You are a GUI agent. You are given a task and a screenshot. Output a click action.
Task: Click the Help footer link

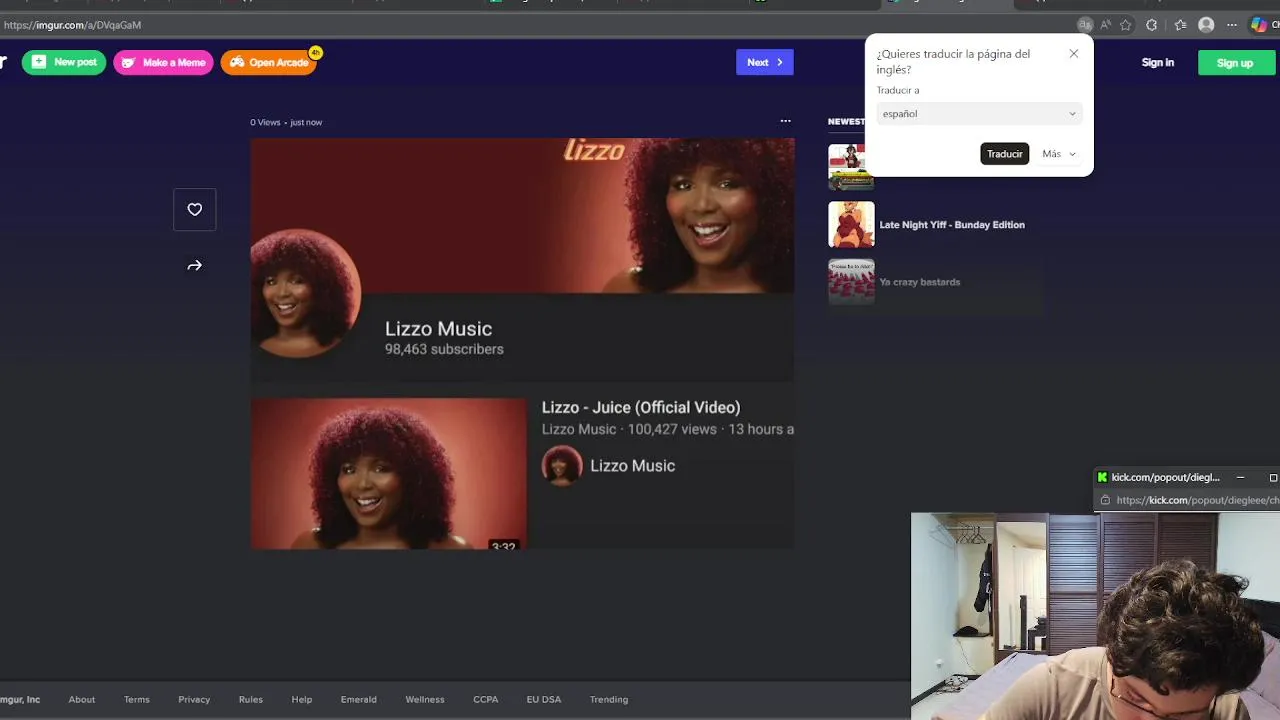point(302,700)
